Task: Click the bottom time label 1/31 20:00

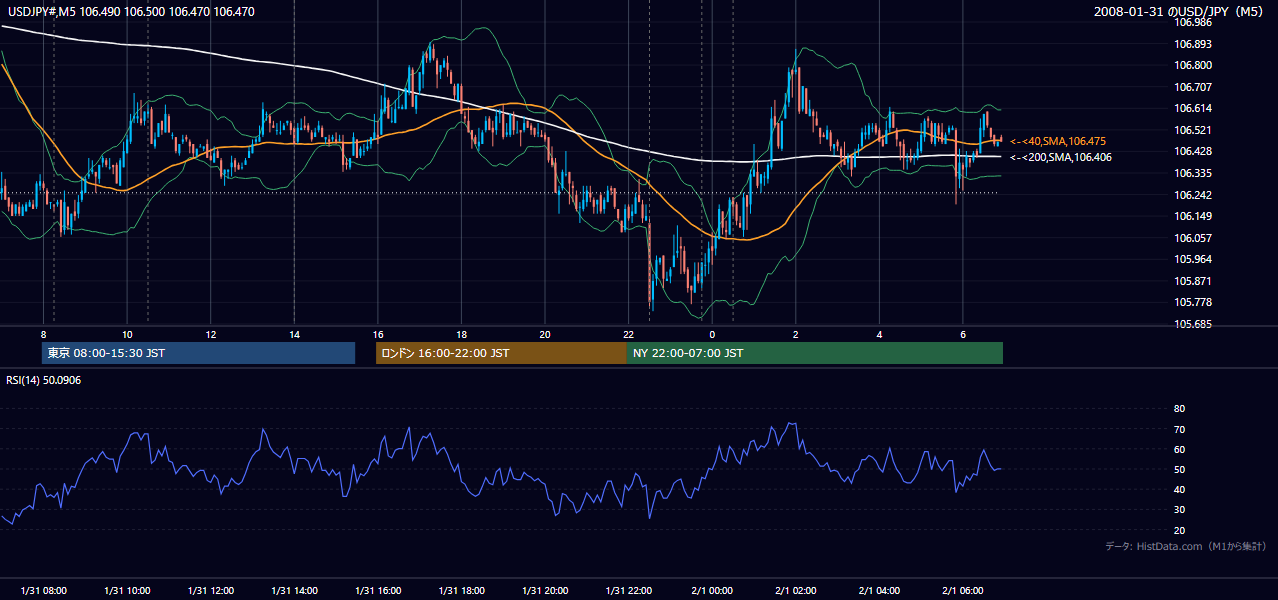Action: pyautogui.click(x=544, y=590)
